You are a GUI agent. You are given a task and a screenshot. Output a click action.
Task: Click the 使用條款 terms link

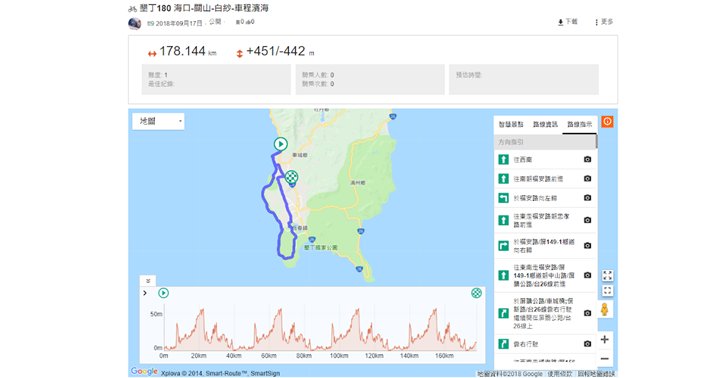pyautogui.click(x=560, y=374)
